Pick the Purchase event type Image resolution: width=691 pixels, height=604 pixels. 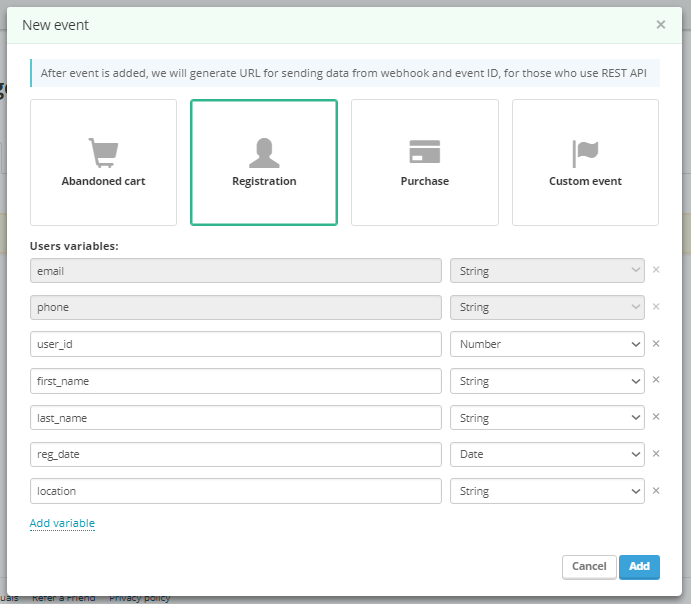point(424,162)
